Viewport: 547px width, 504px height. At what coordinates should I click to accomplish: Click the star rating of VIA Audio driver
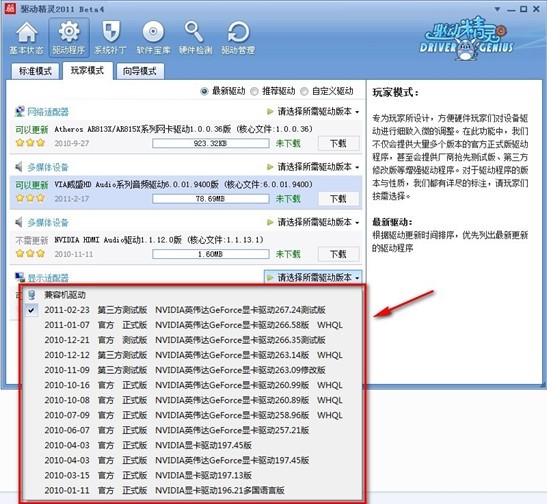[30, 198]
